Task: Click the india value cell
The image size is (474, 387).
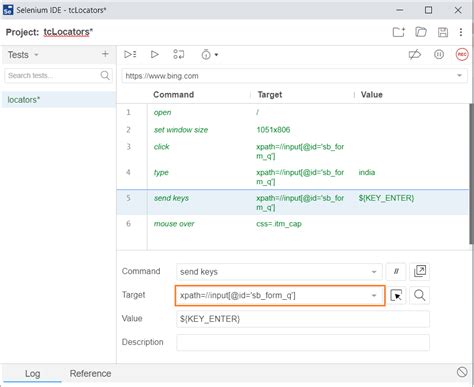Action: pos(367,172)
